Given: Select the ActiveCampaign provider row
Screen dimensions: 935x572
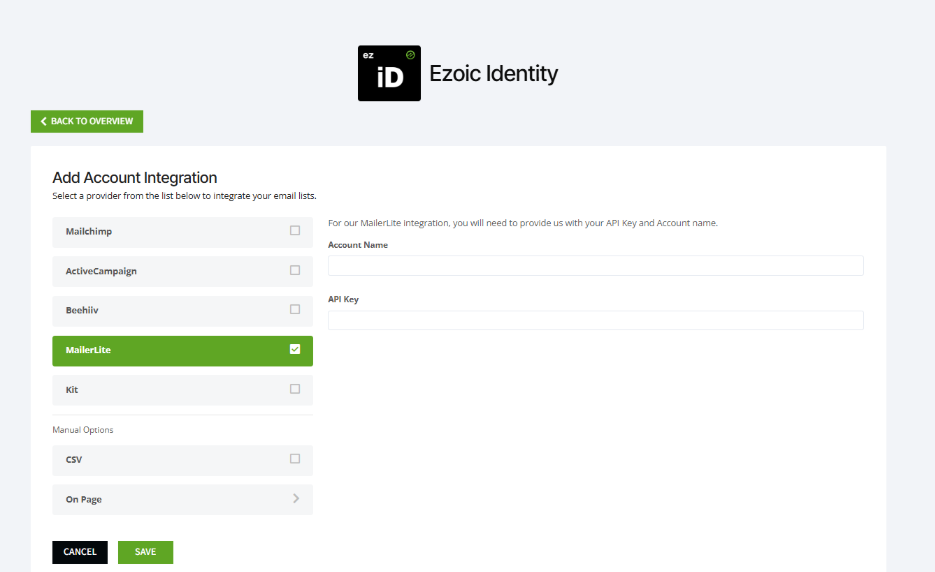Looking at the screenshot, I should pyautogui.click(x=182, y=271).
